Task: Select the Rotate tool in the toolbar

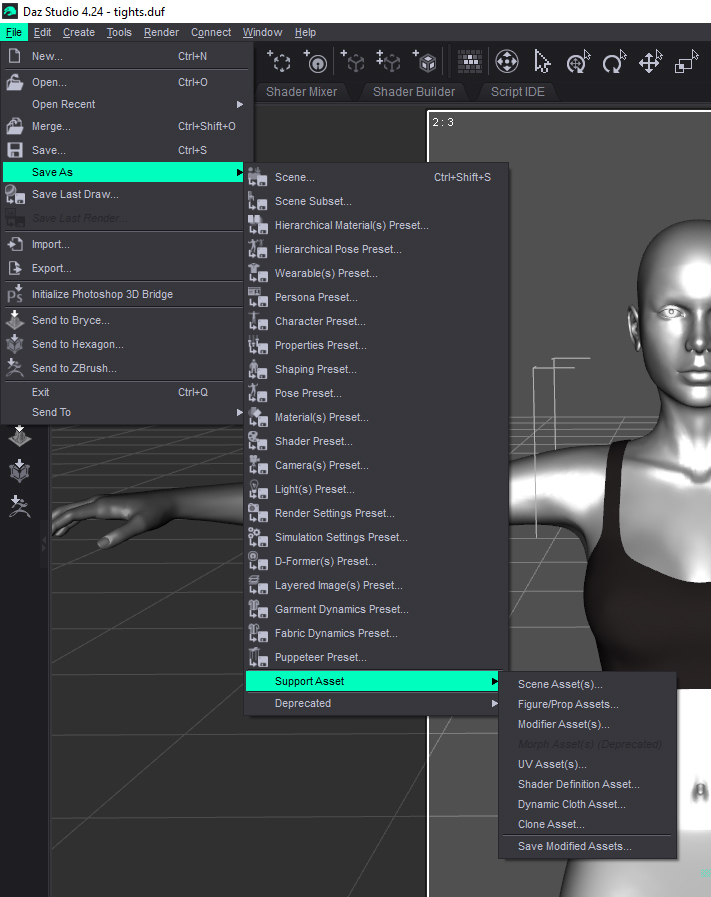Action: pyautogui.click(x=613, y=63)
